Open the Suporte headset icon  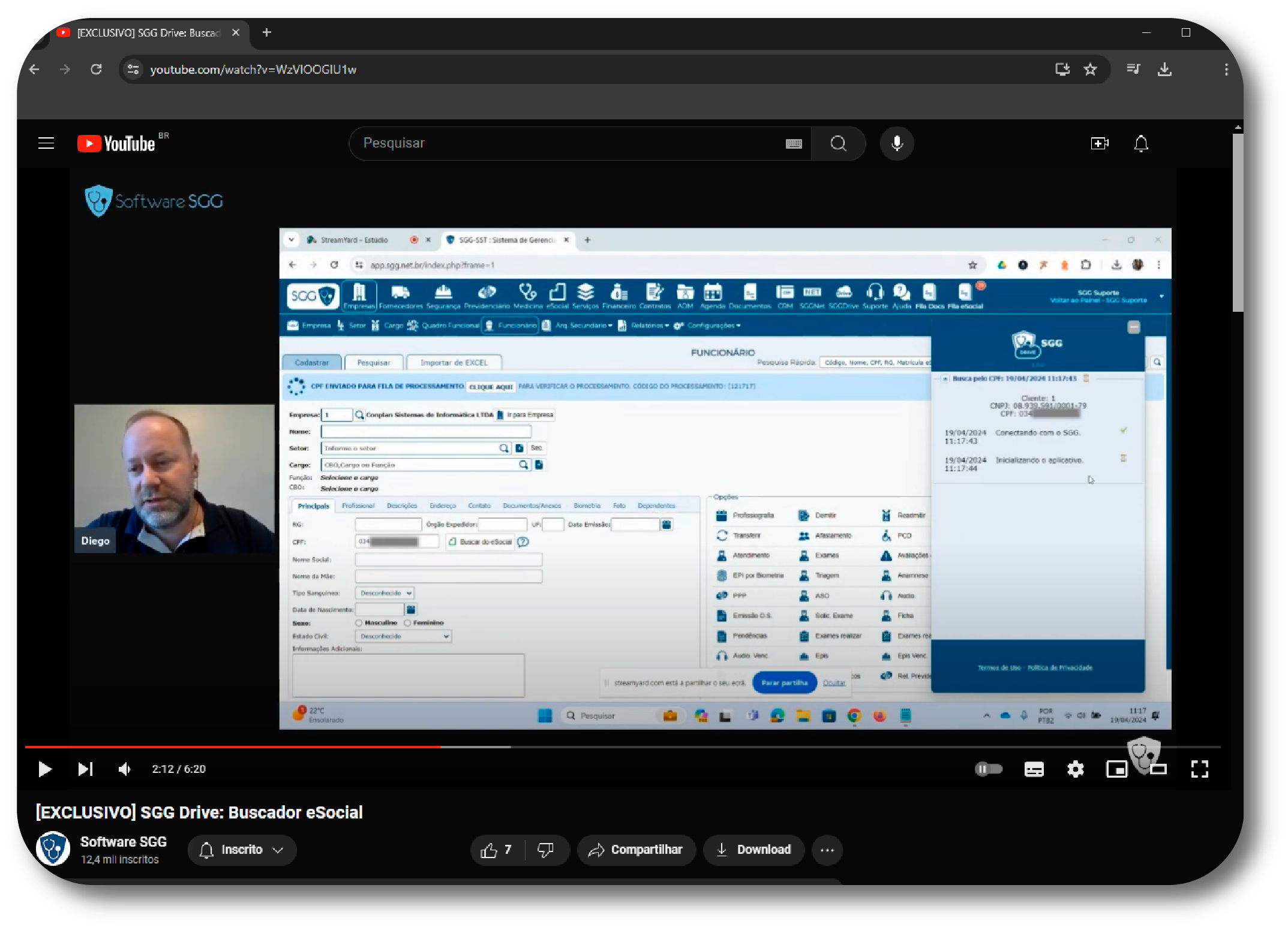point(875,296)
